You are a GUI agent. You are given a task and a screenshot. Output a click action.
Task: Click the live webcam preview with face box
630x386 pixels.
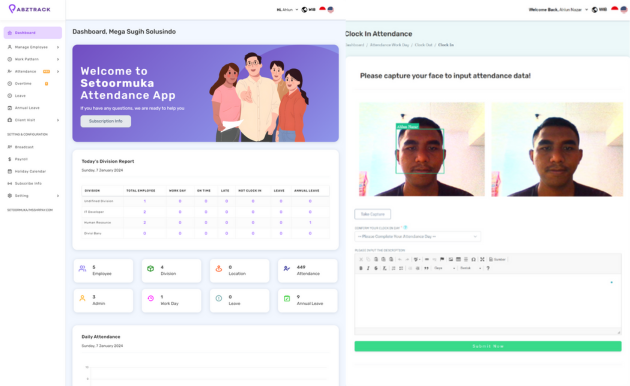[422, 149]
